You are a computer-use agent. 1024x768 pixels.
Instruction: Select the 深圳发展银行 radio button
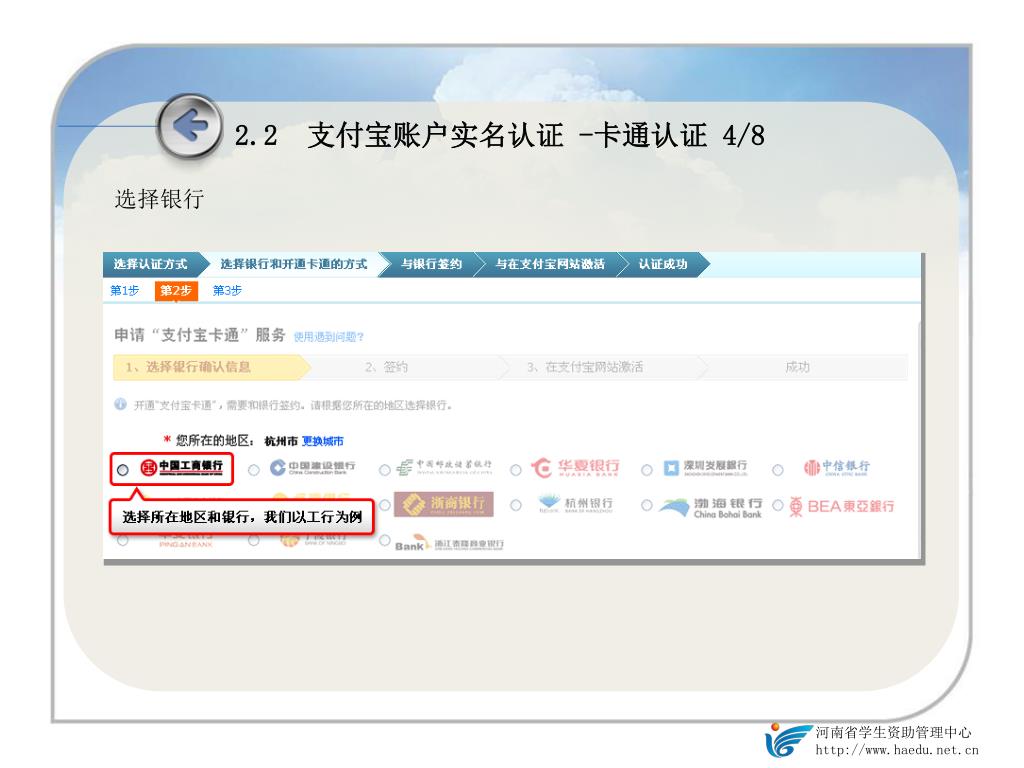[x=647, y=470]
